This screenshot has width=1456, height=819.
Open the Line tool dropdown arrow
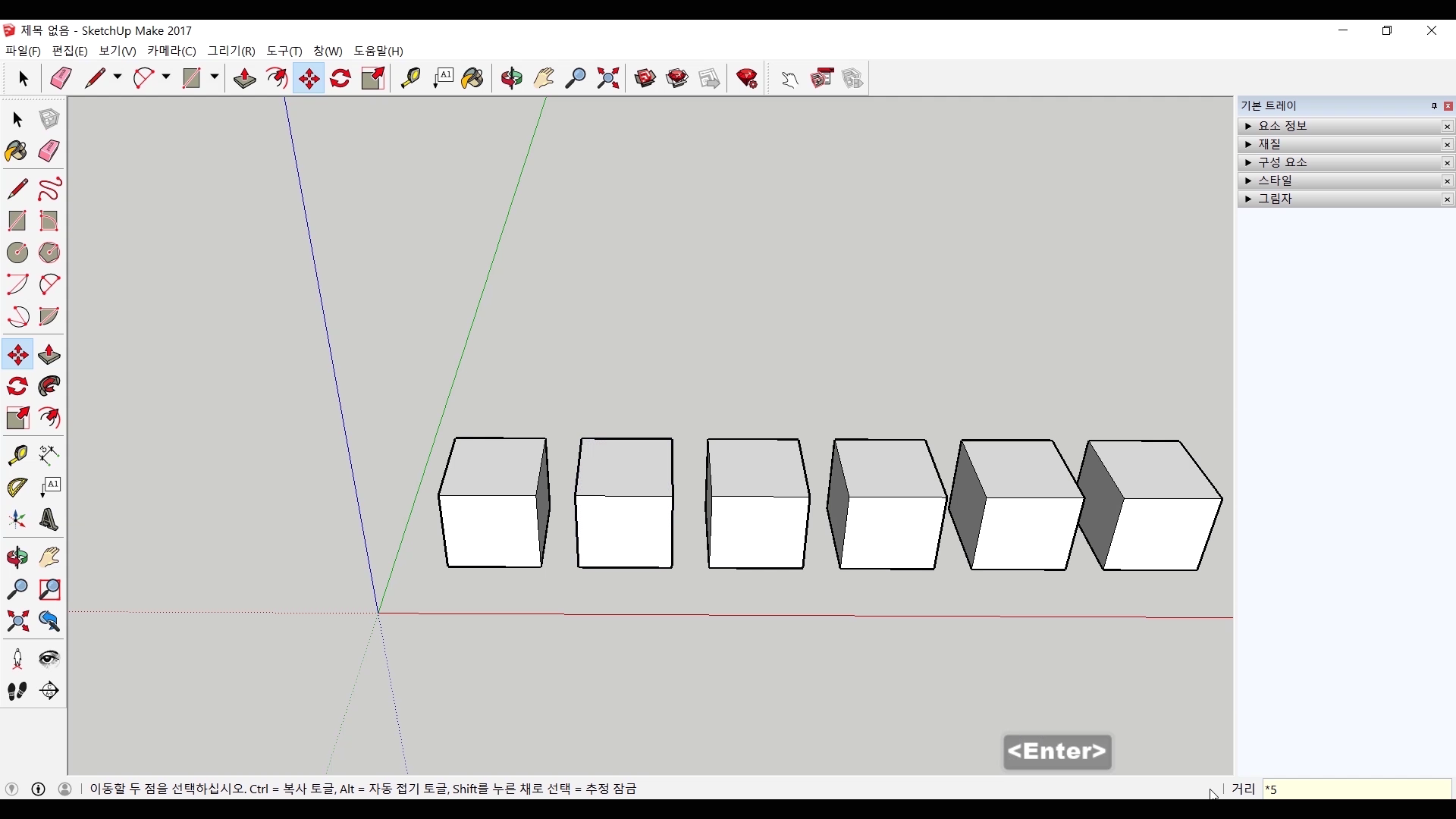click(x=118, y=77)
